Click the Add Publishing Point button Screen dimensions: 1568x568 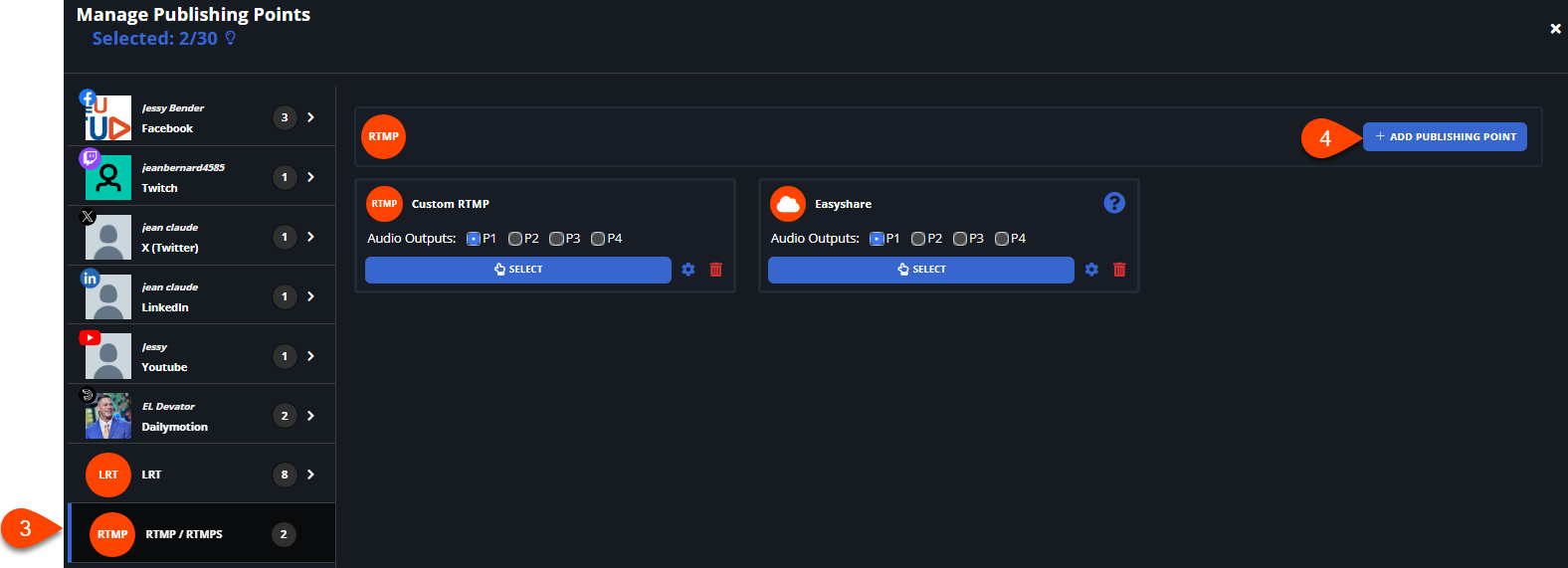click(1445, 137)
